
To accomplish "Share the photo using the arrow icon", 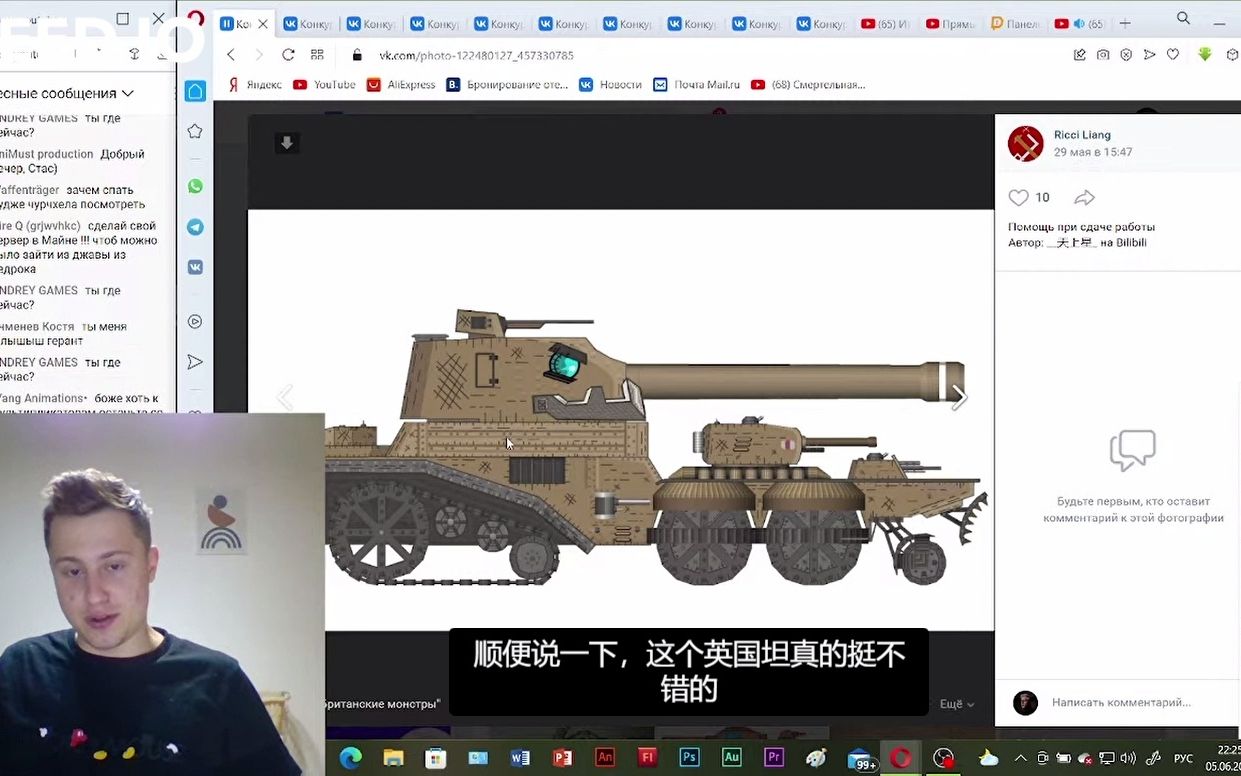I will pos(1084,198).
